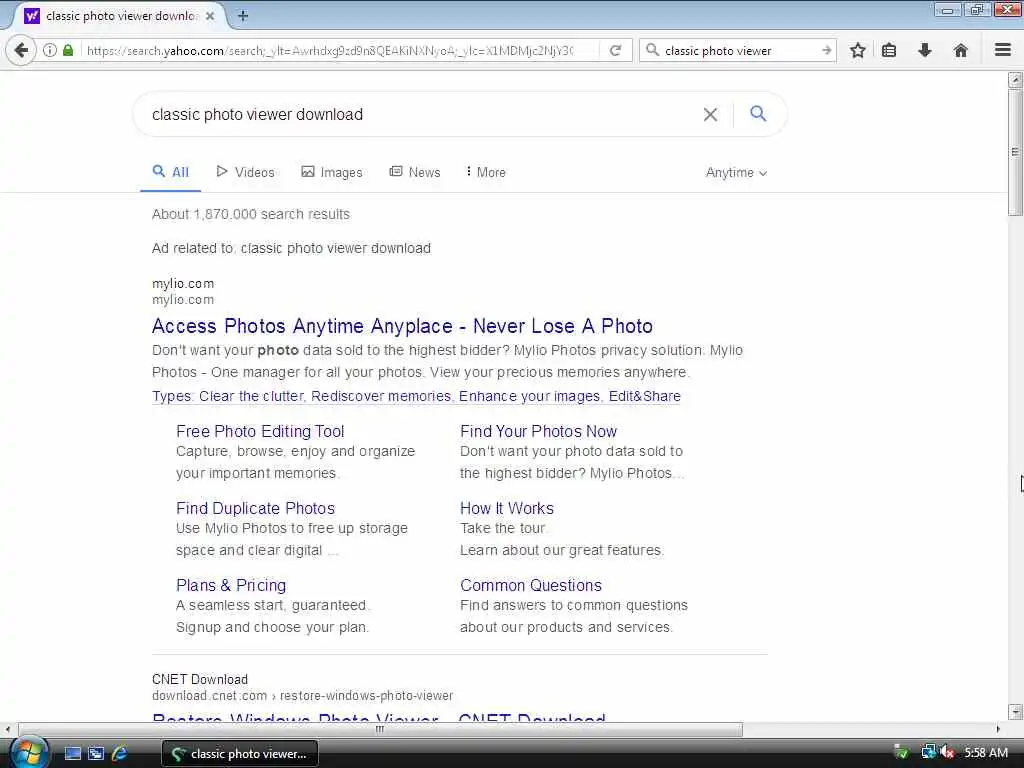Viewport: 1024px width, 768px height.
Task: Open the Rediscover memories link
Action: coord(381,396)
